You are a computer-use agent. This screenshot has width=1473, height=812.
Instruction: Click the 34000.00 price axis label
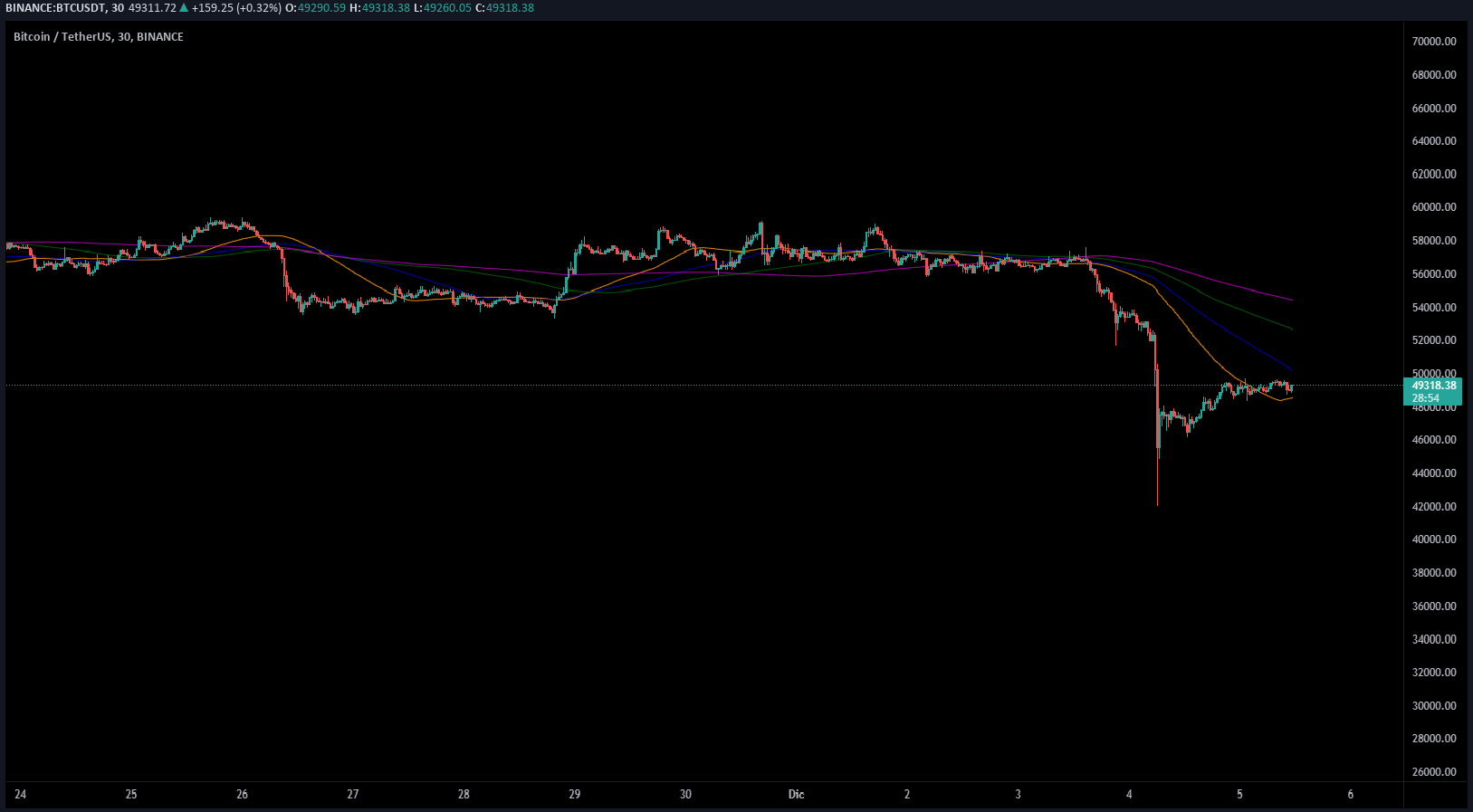1434,639
